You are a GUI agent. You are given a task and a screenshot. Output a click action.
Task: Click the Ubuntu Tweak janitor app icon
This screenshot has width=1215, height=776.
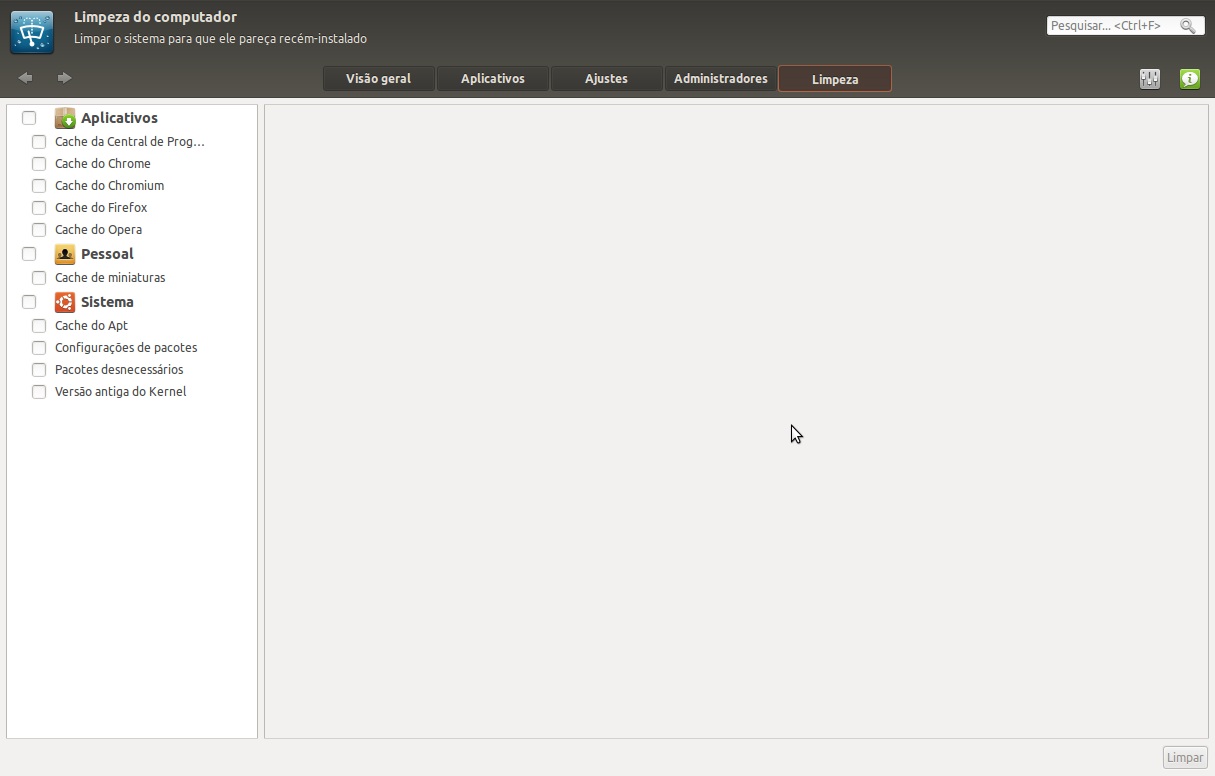32,32
